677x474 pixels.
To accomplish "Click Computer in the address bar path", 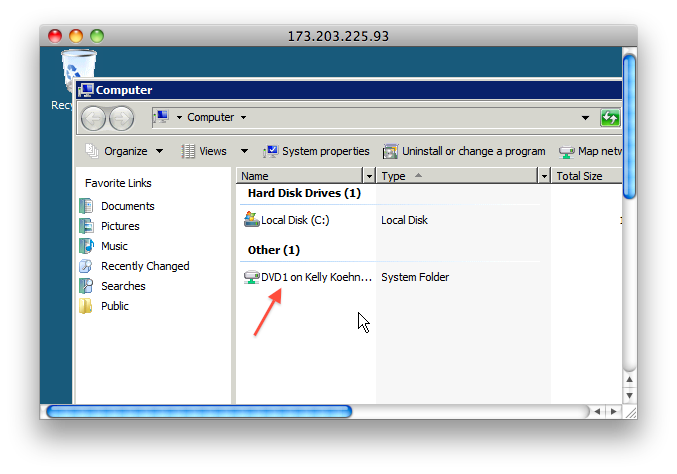I will tap(211, 117).
